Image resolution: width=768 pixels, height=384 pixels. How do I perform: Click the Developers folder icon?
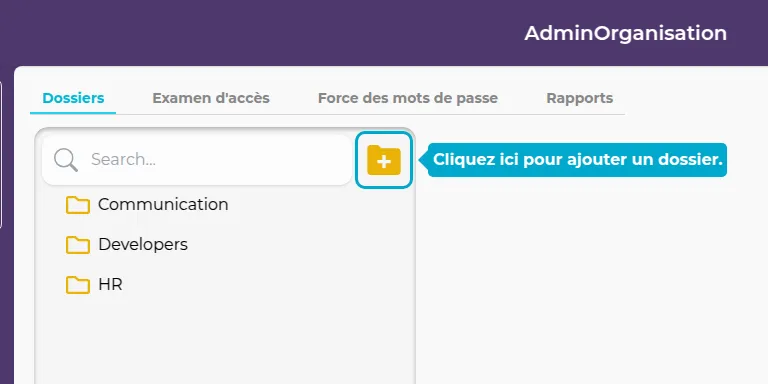click(78, 245)
